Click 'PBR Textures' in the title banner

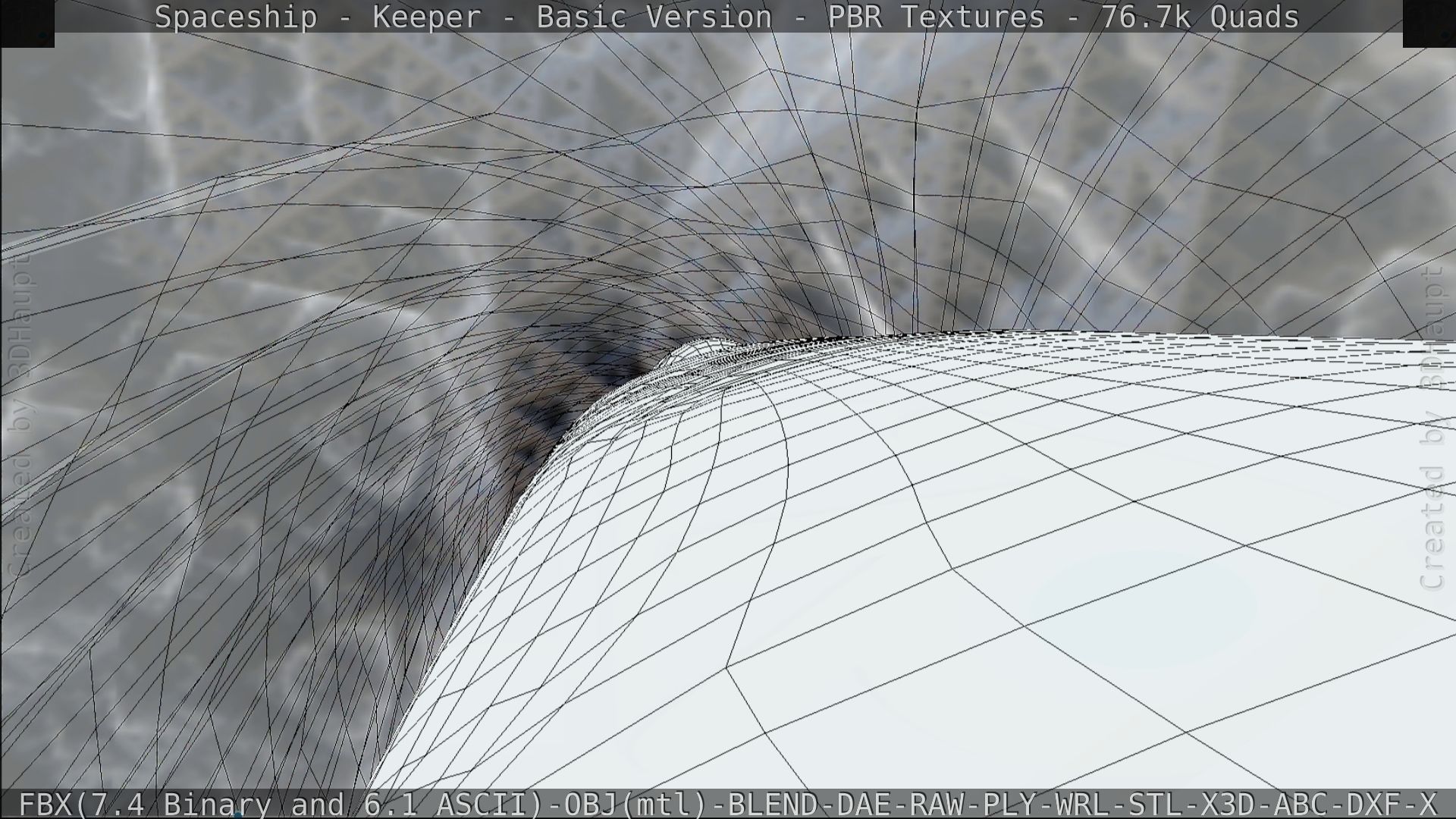[935, 17]
